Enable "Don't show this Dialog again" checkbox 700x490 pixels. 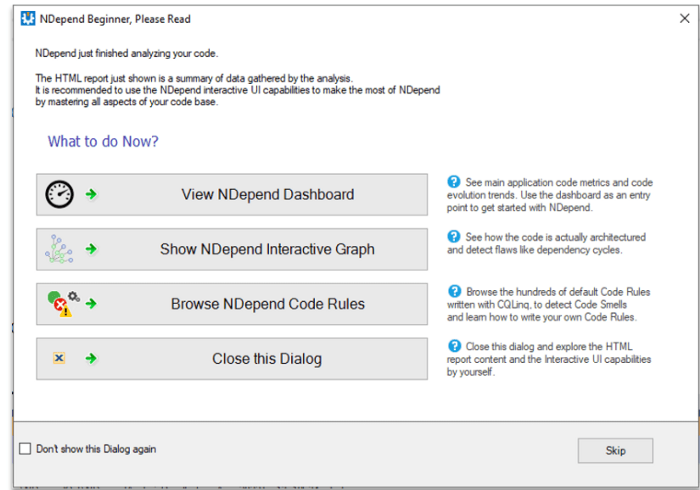pos(25,449)
